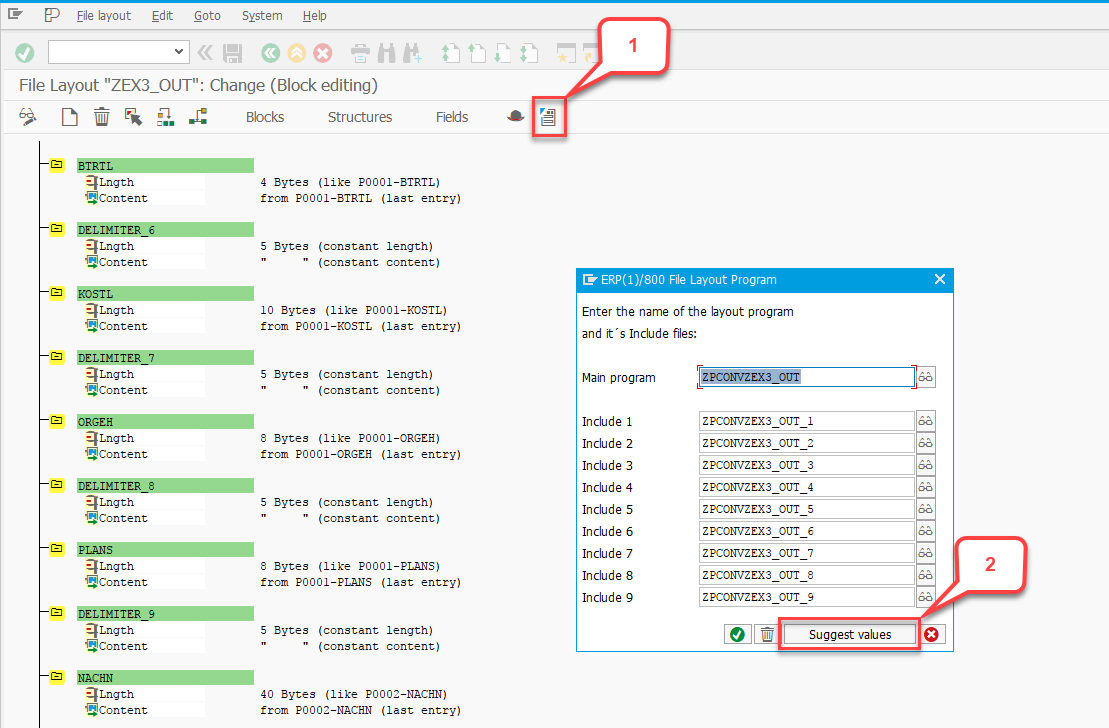
Task: Click the Main program input field
Action: (806, 377)
